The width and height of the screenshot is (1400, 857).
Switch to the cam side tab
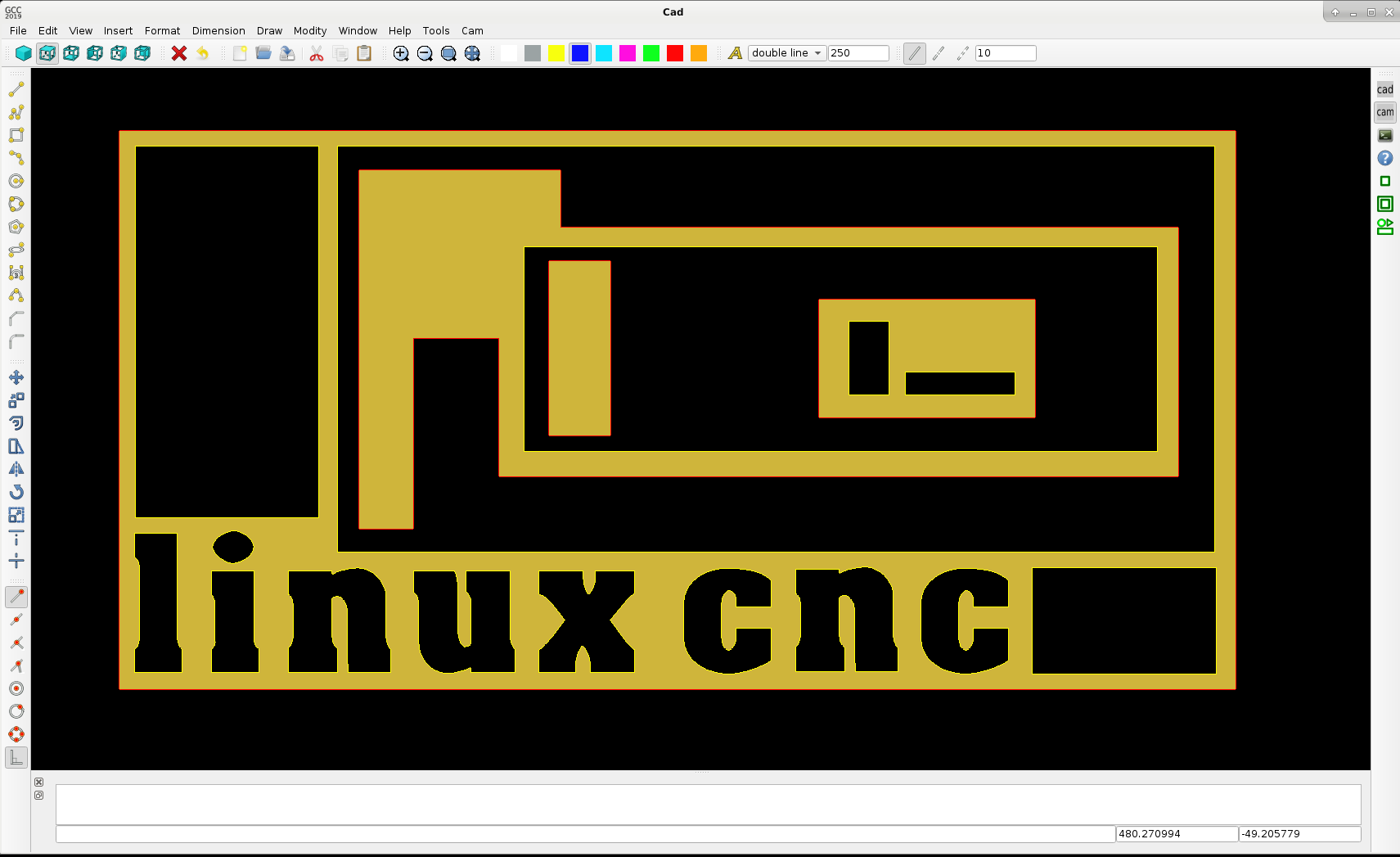pyautogui.click(x=1385, y=112)
